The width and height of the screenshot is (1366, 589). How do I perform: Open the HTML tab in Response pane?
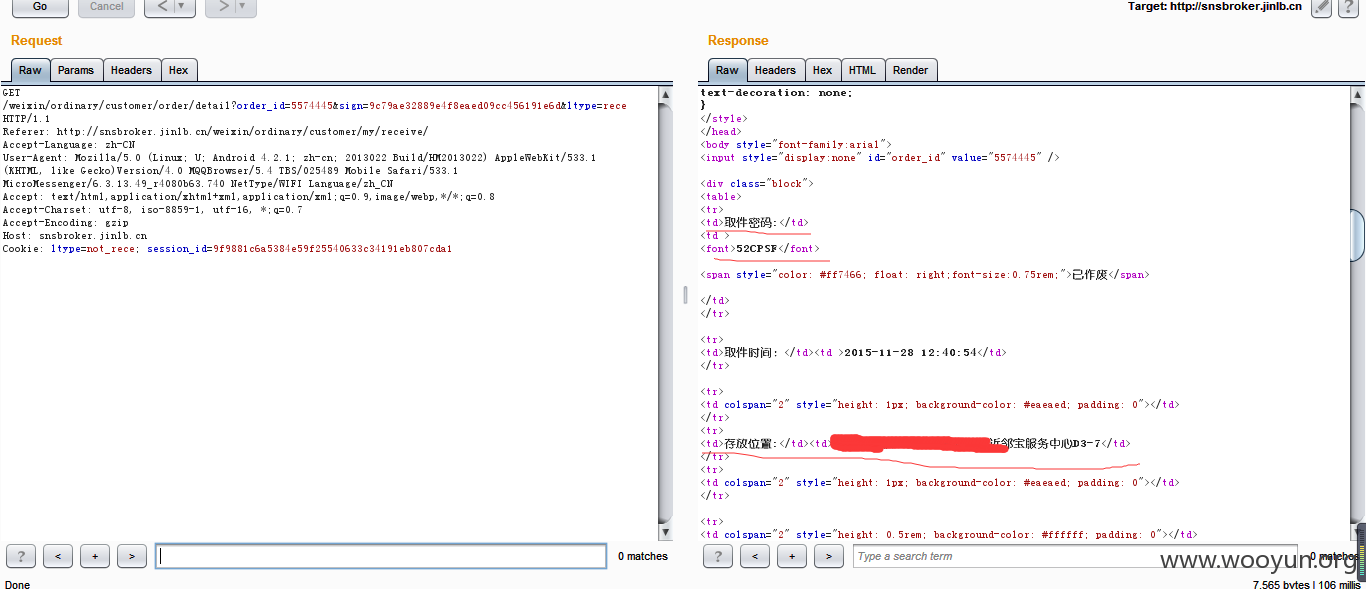click(862, 70)
